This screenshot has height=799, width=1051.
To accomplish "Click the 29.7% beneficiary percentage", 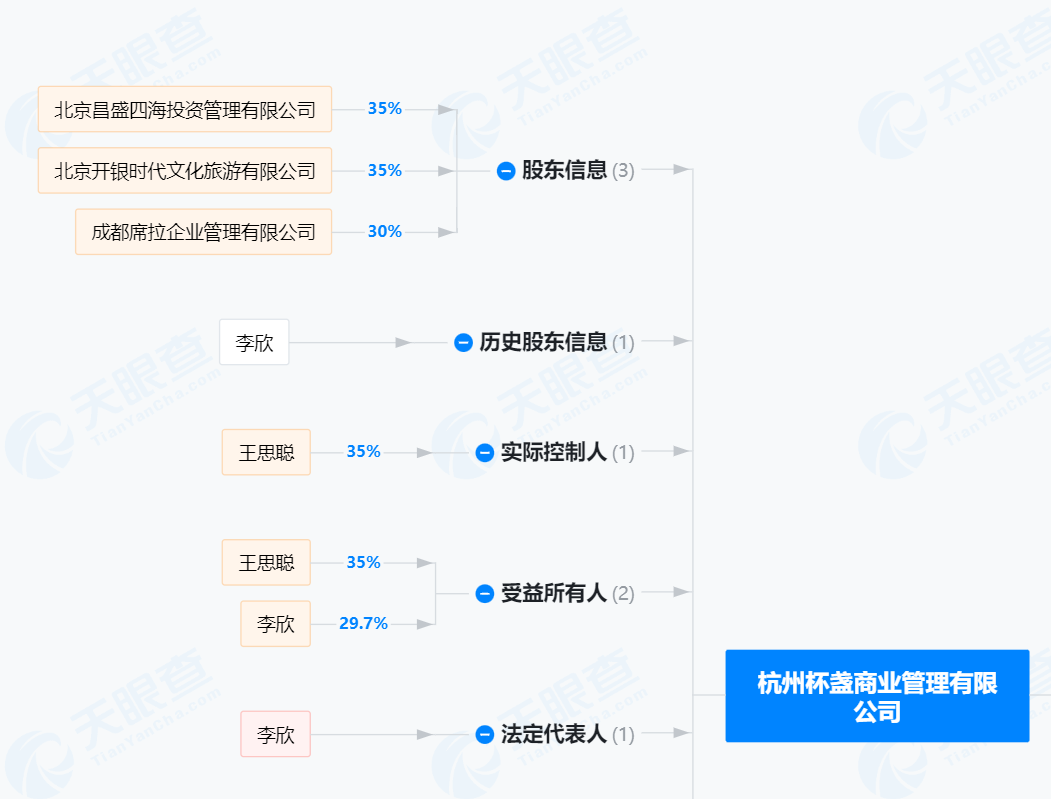I will coord(363,623).
